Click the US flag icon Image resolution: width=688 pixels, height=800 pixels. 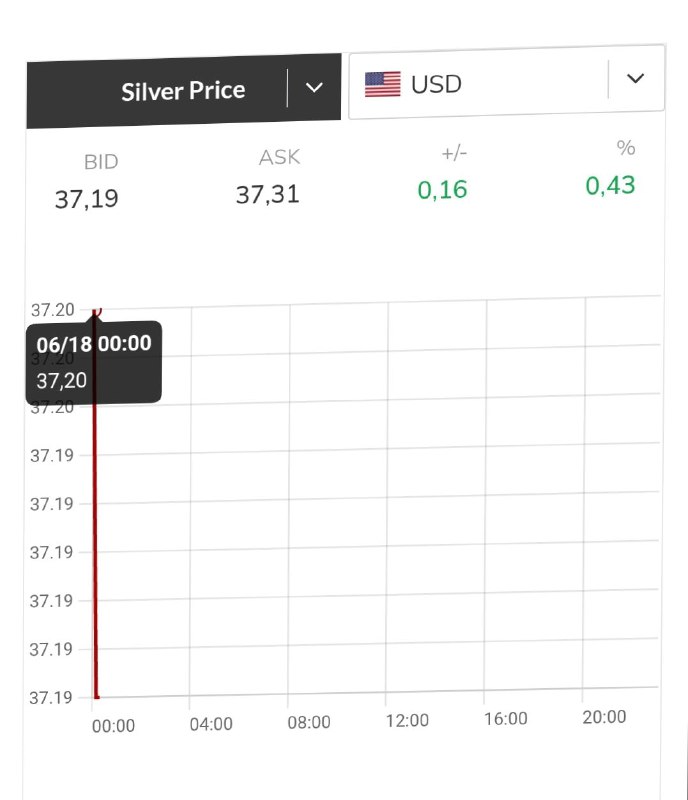pyautogui.click(x=382, y=84)
